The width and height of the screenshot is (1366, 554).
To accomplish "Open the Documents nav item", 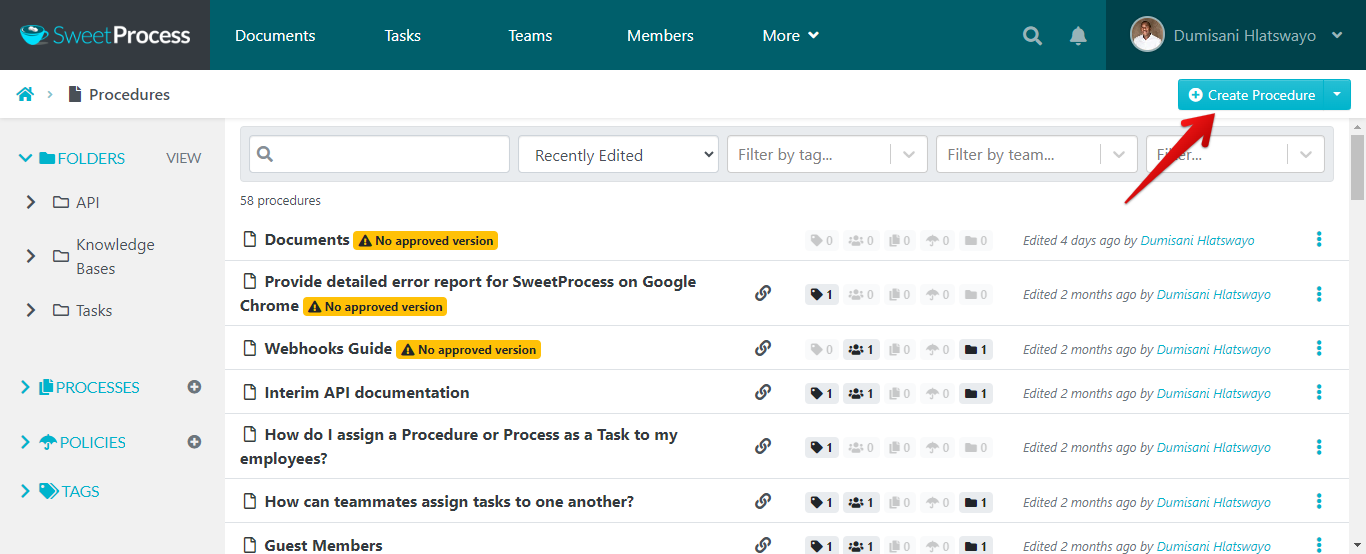I will coord(275,35).
